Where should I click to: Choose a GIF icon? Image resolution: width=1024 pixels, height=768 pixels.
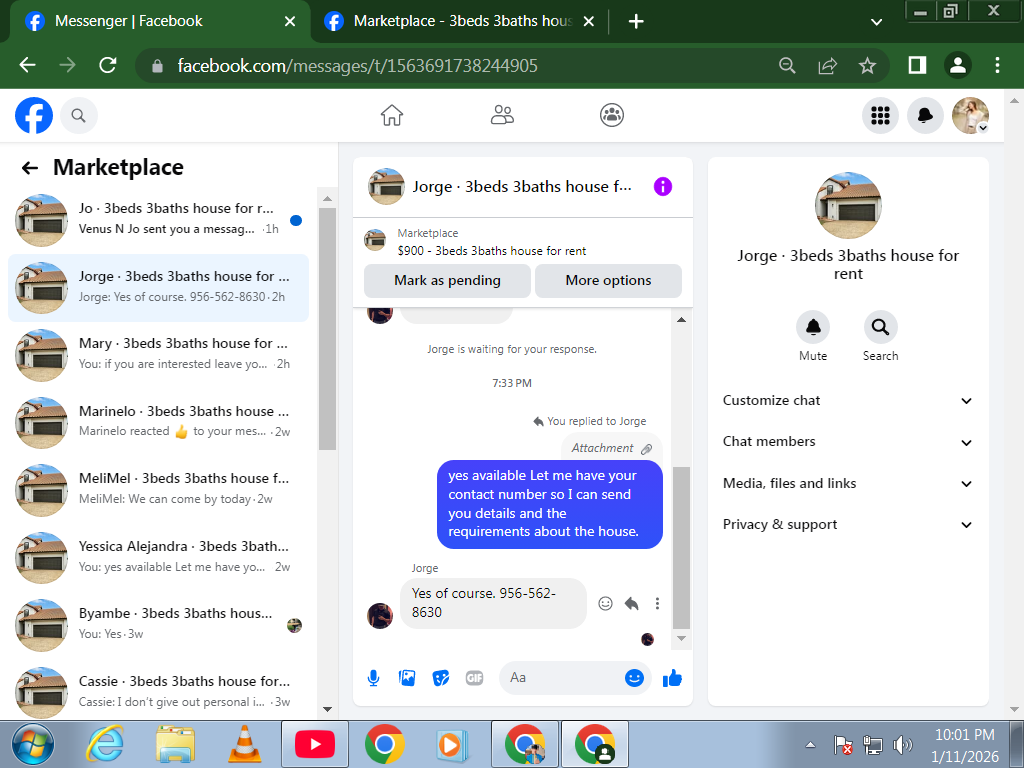point(475,679)
